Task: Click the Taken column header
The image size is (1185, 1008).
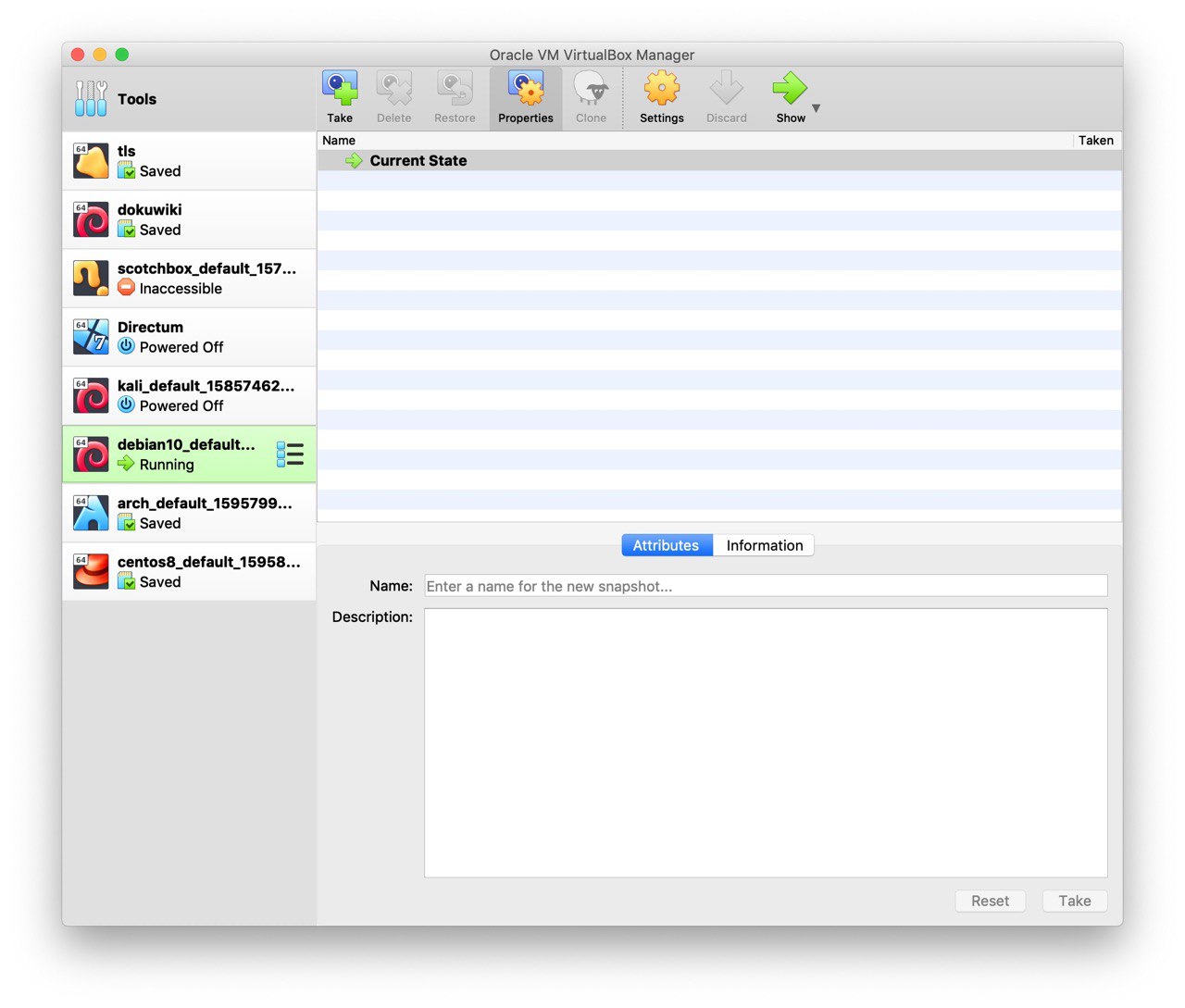Action: click(x=1097, y=141)
